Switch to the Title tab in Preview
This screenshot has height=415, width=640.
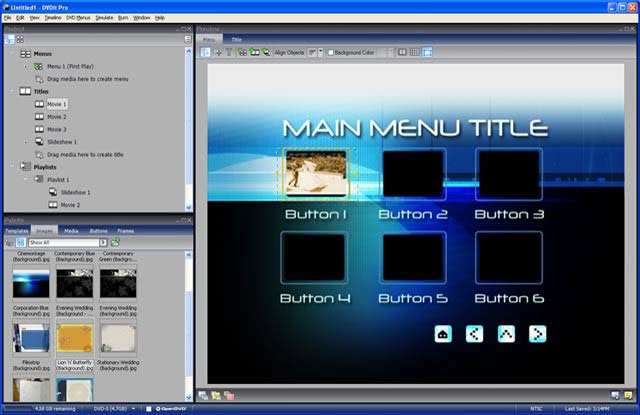236,39
